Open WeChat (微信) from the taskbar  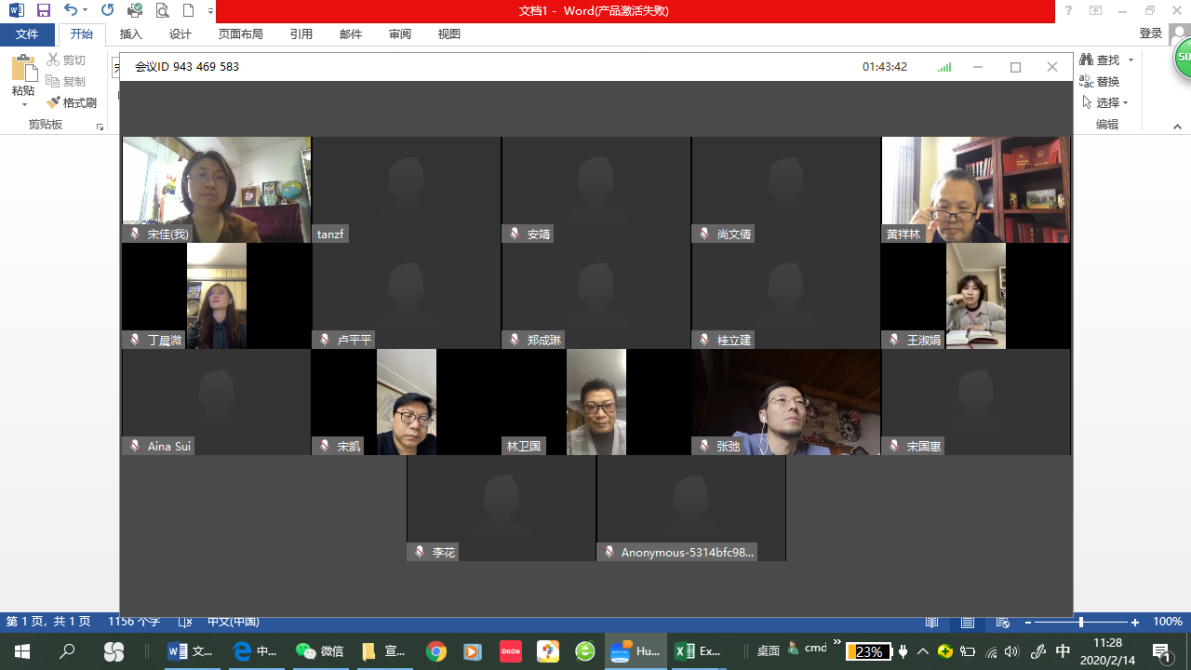pyautogui.click(x=319, y=651)
